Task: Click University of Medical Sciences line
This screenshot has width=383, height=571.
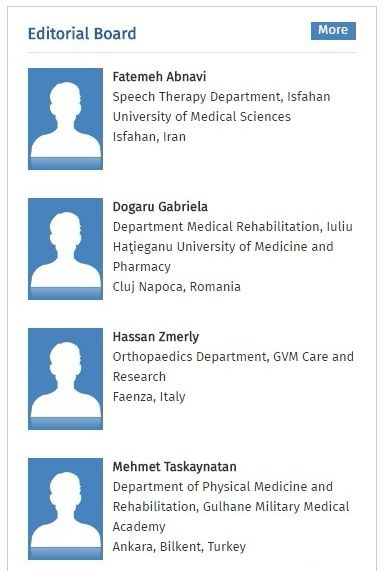Action: coord(202,117)
